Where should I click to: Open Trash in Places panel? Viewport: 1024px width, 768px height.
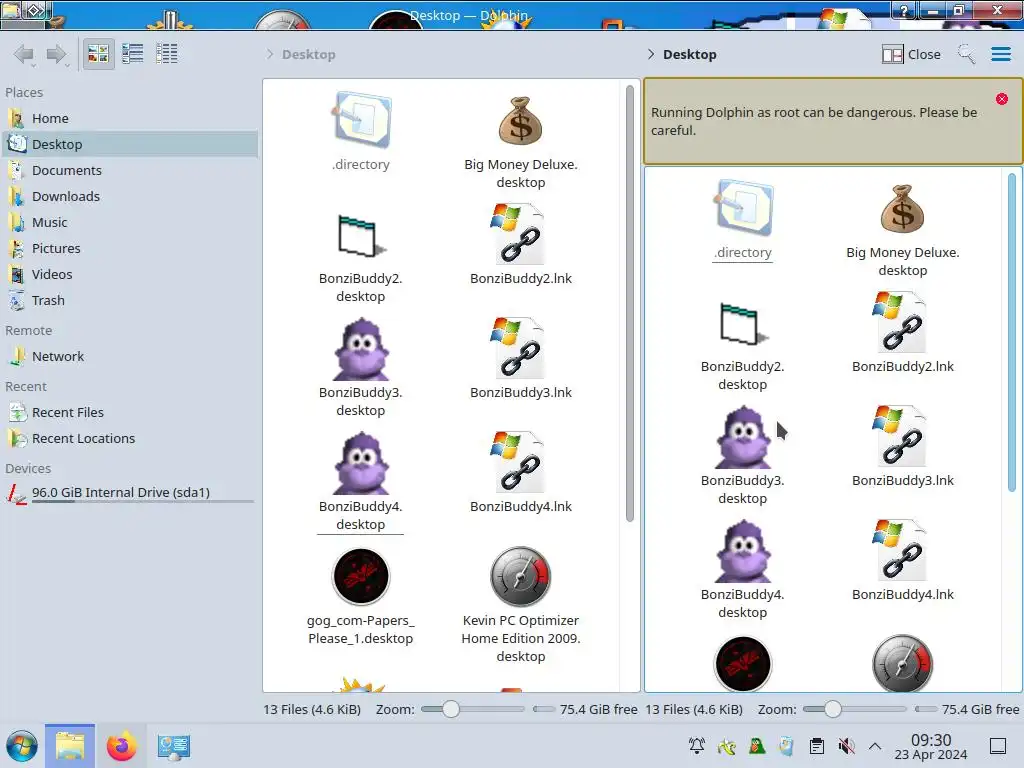click(x=130, y=301)
